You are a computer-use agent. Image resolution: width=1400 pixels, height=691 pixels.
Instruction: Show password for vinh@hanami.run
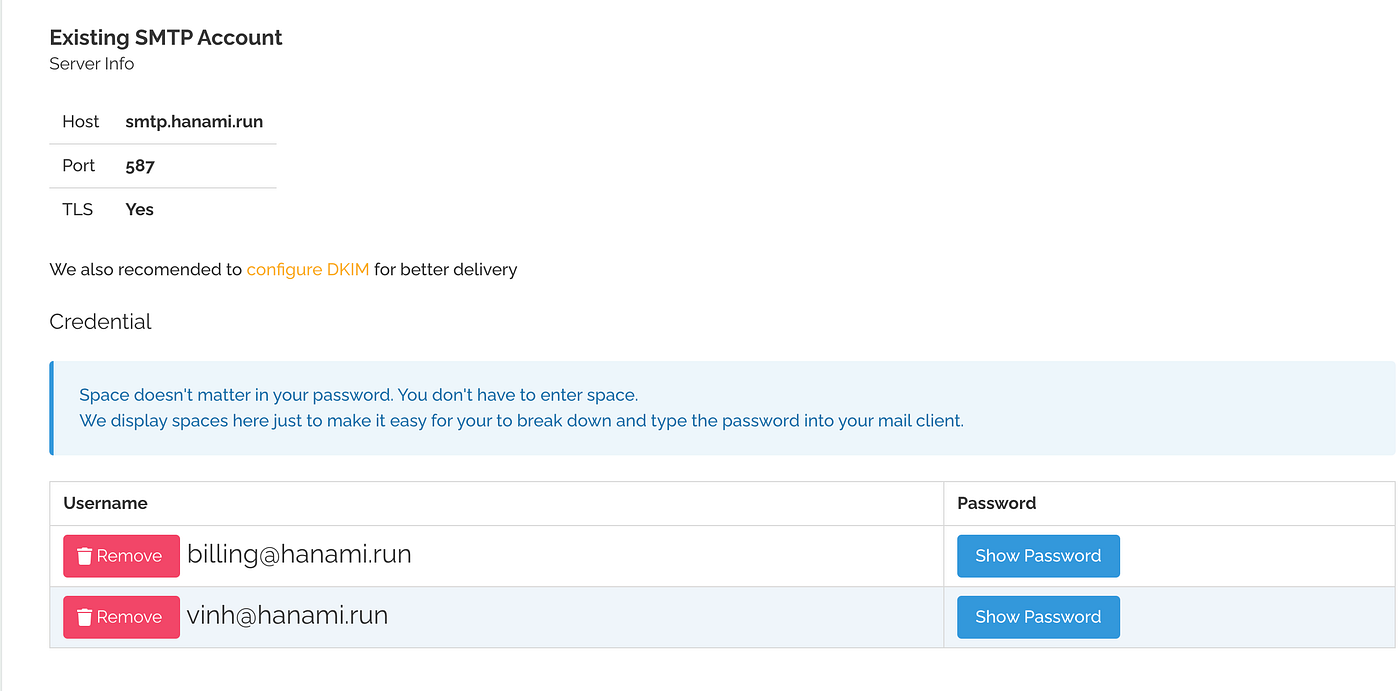point(1038,617)
